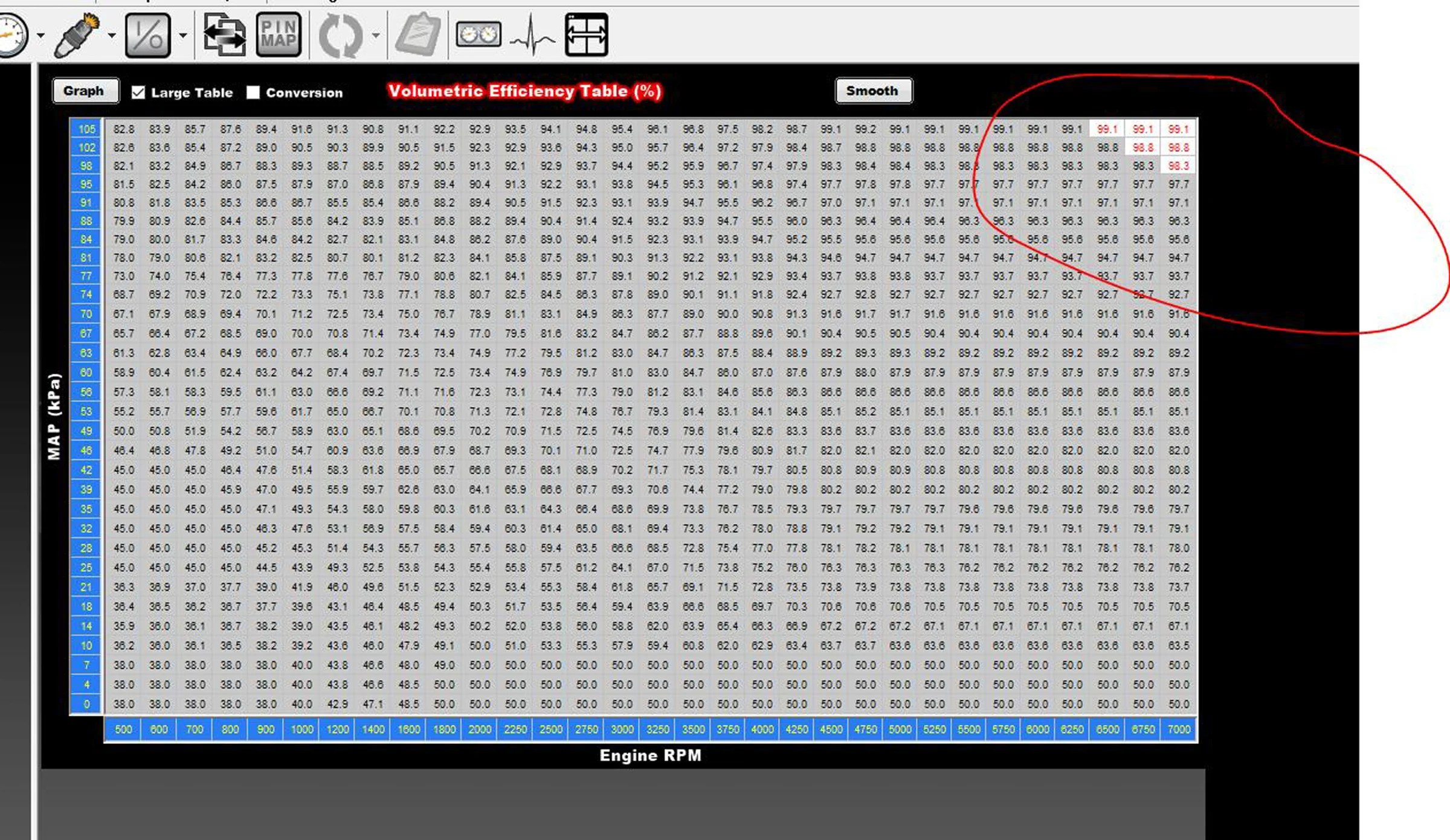Select the 105 kPa MAP row header
The height and width of the screenshot is (840, 1450).
[86, 129]
